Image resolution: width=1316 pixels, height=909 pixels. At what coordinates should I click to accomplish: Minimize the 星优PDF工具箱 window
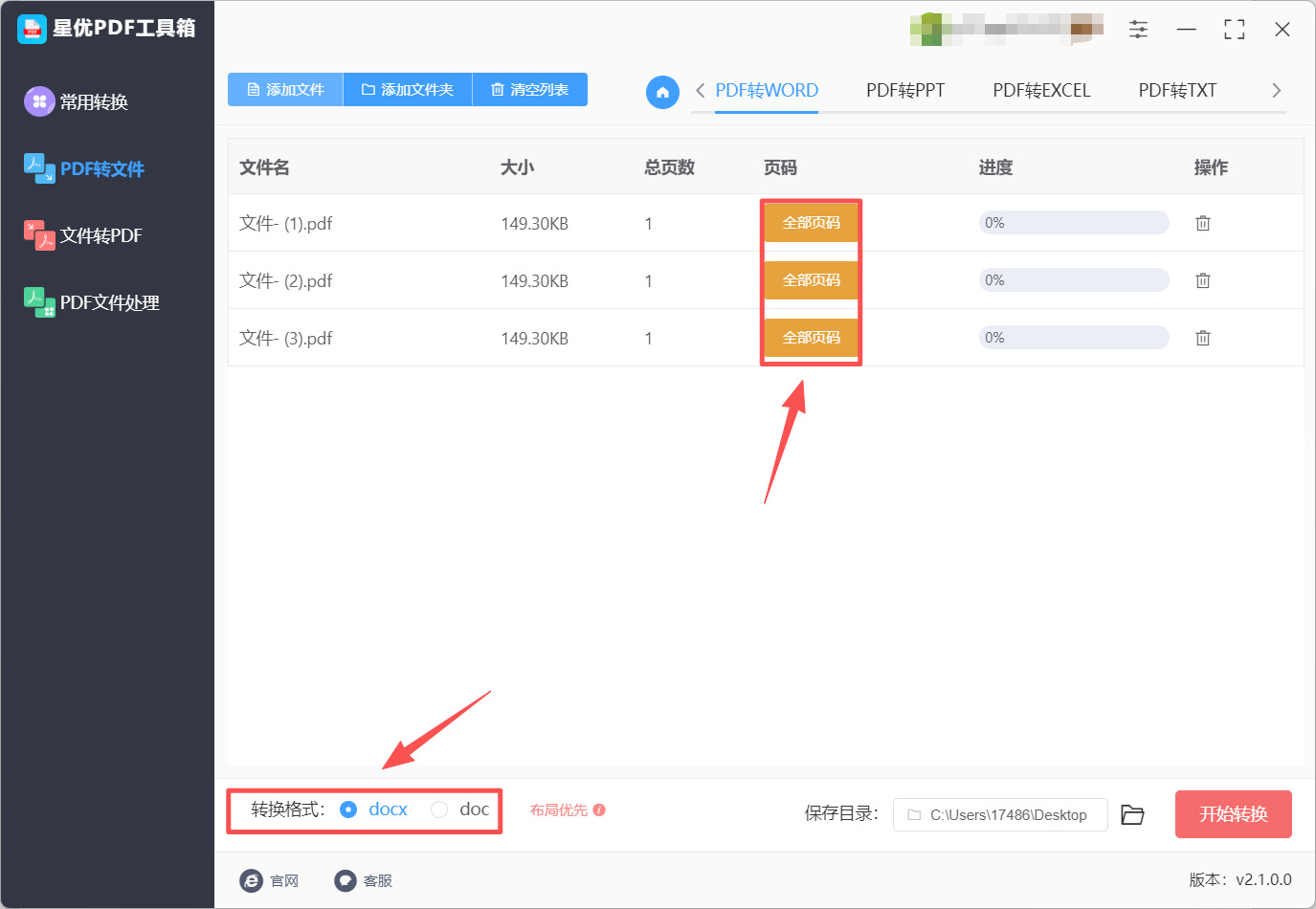coord(1187,30)
